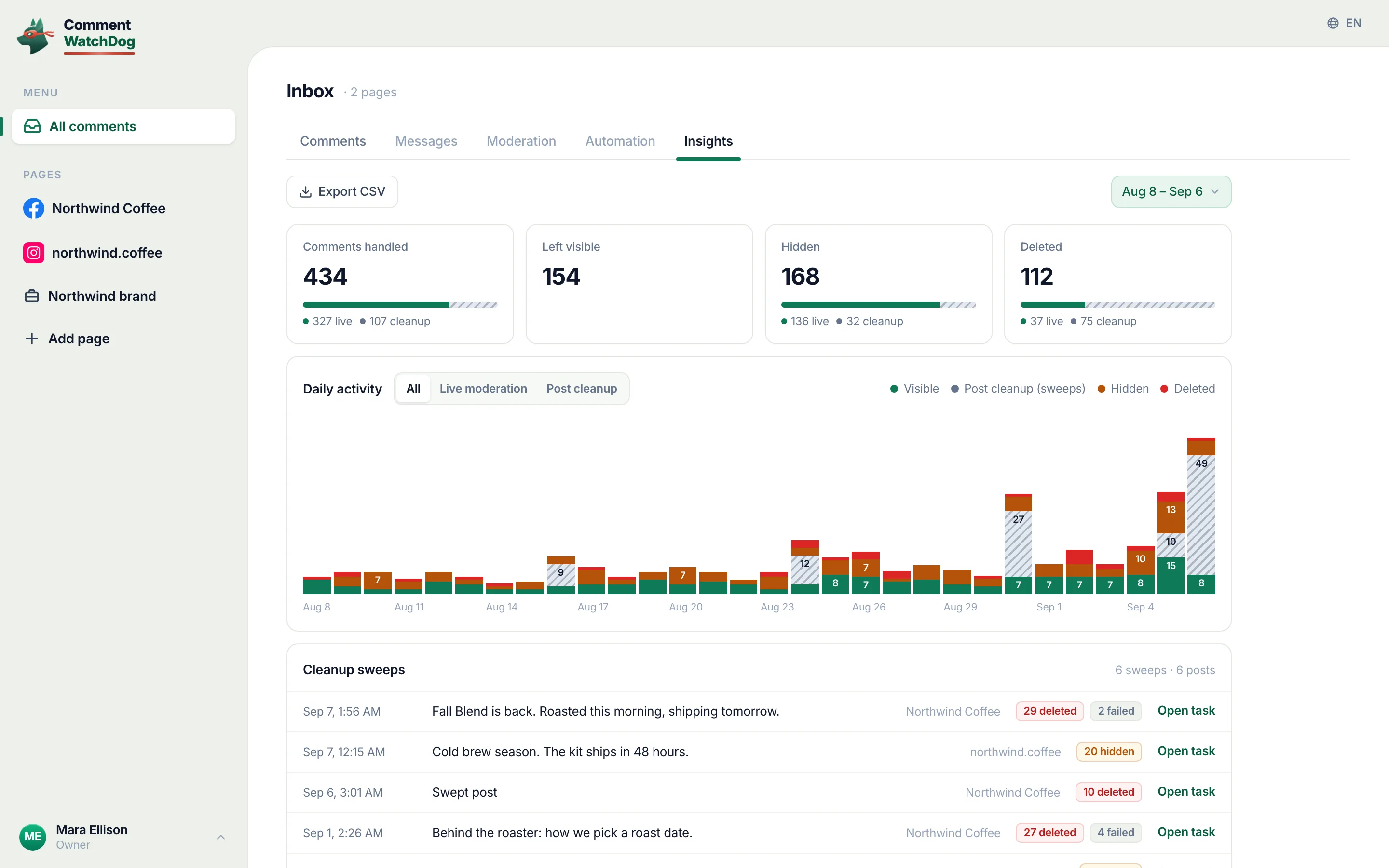Click the Sep 6, 3:01 AM timestamp
Viewport: 1389px width, 868px height.
[342, 793]
